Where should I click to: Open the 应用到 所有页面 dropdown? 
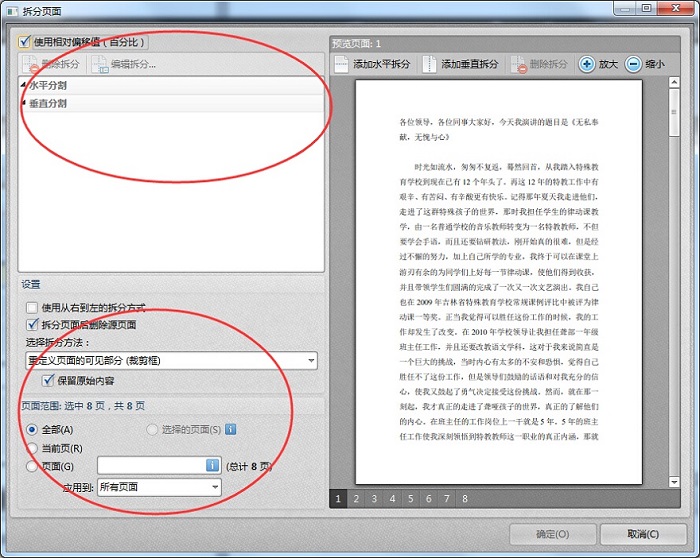[159, 487]
